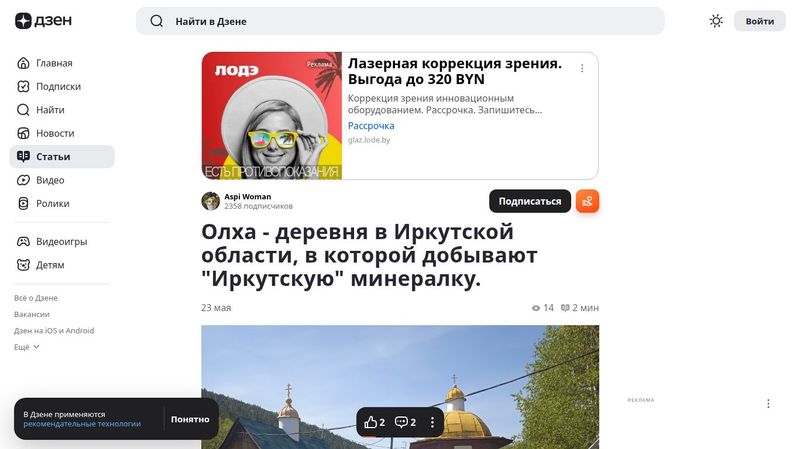Click the Подписаться button
800x449 pixels.
(530, 201)
